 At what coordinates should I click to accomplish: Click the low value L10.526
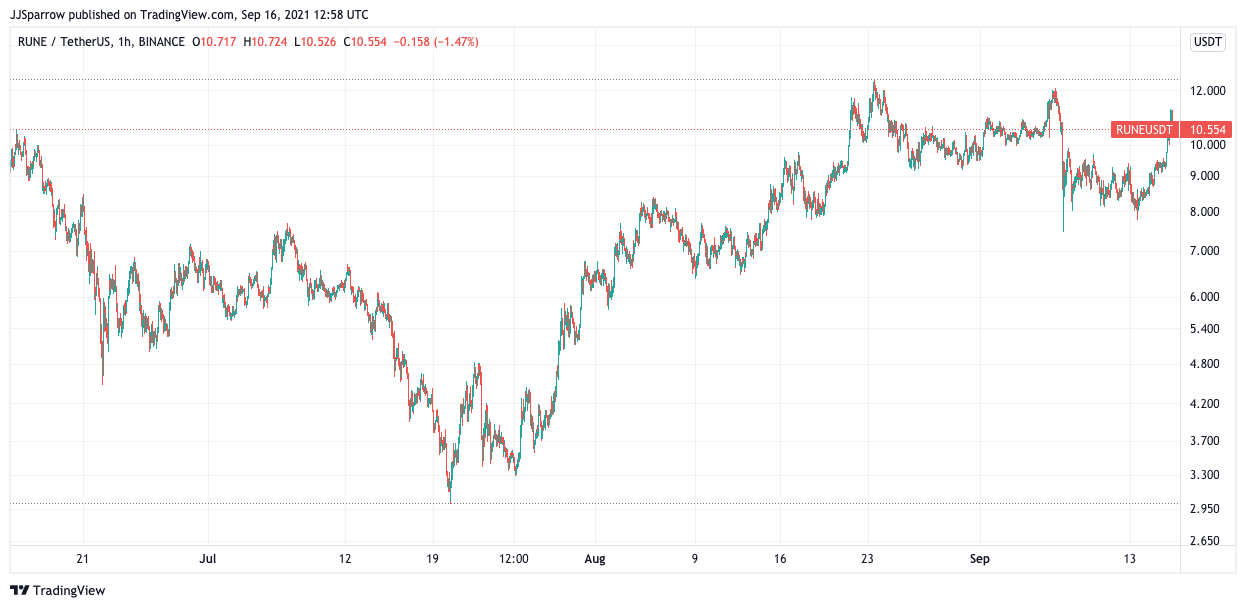tap(316, 42)
